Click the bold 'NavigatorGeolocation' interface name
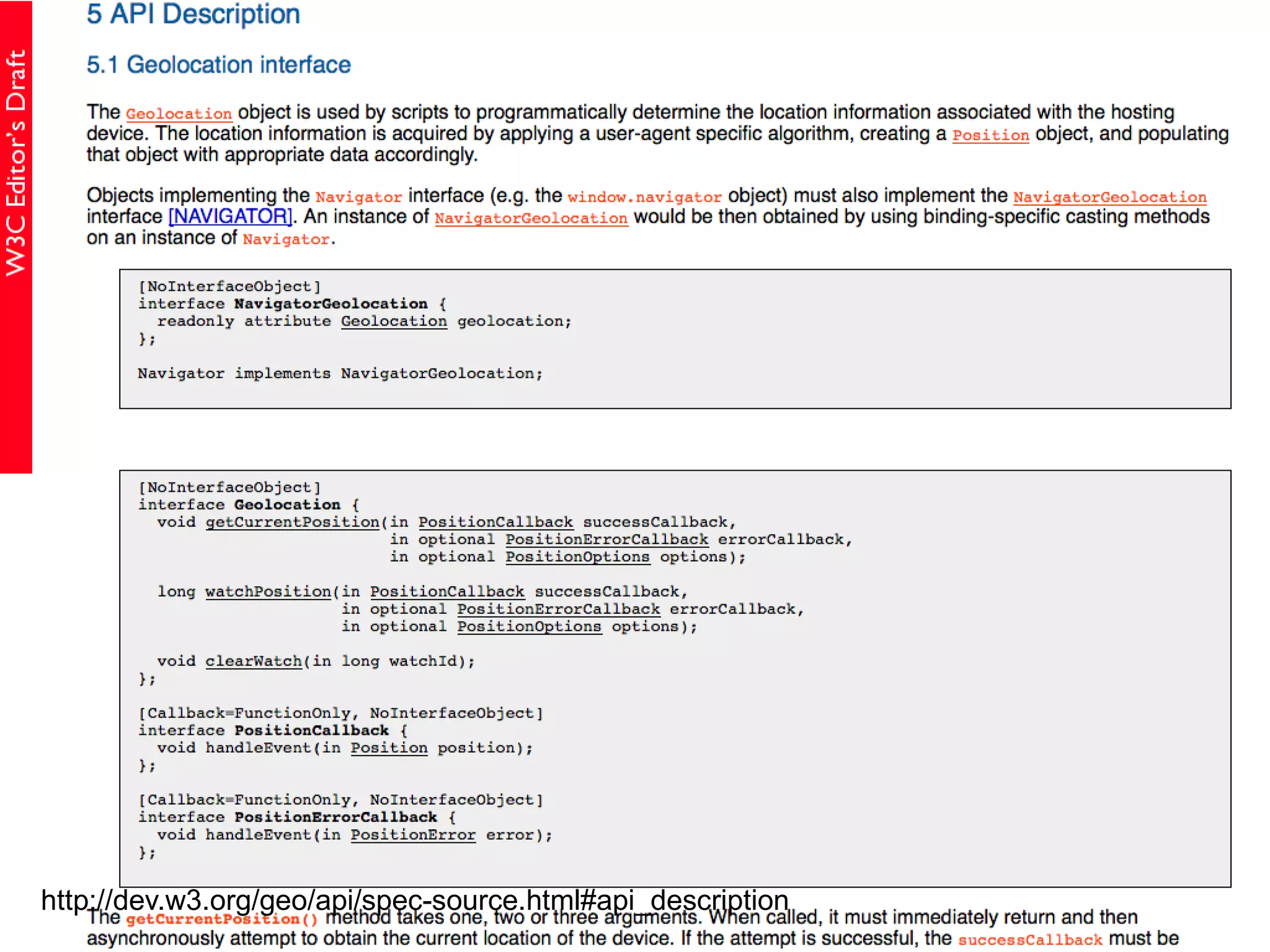This screenshot has height=952, width=1270. tap(331, 304)
